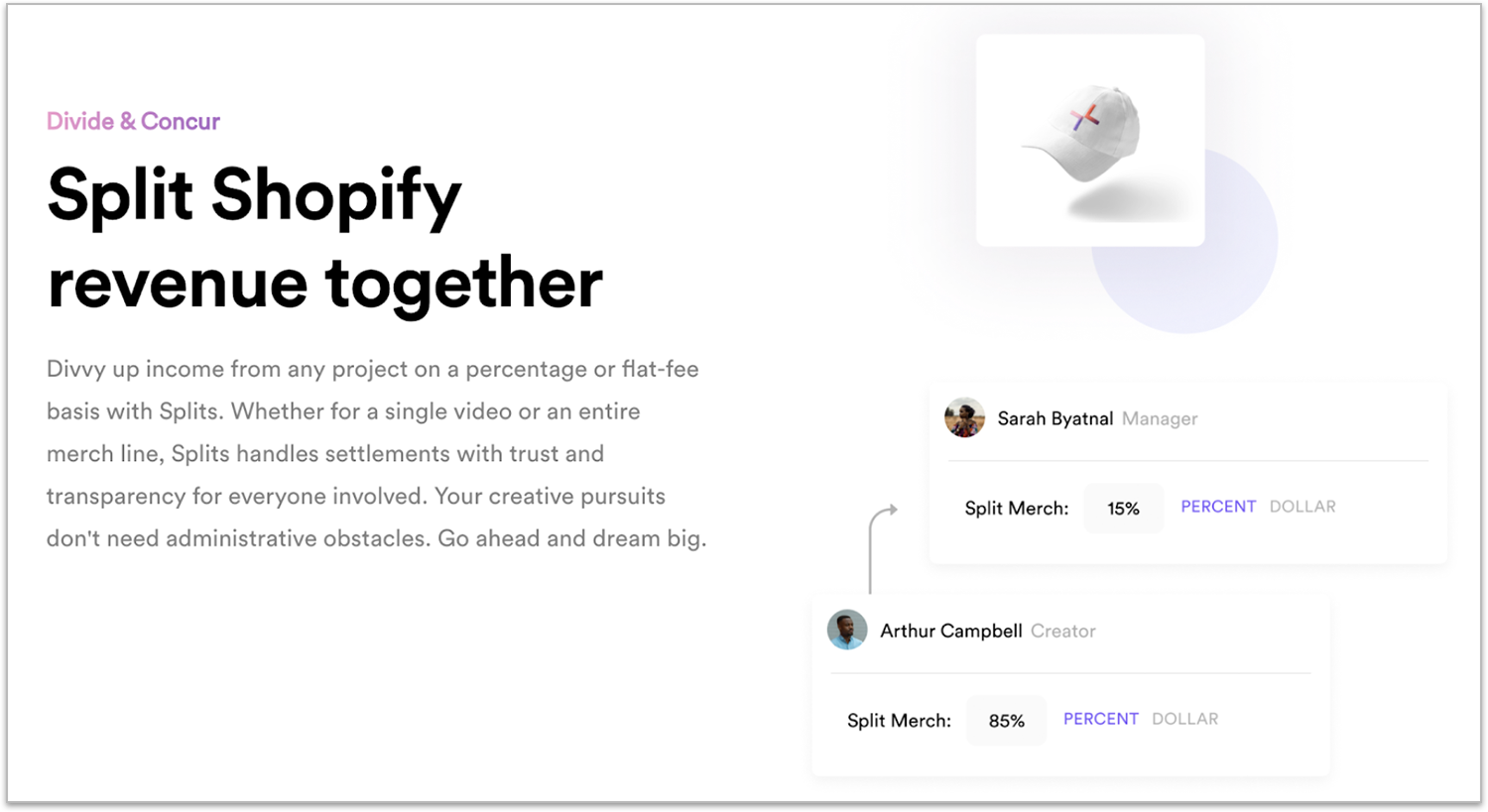Select PERCENT for Sarah Byatnal's split
Viewport: 1488px width, 812px height.
[1218, 507]
